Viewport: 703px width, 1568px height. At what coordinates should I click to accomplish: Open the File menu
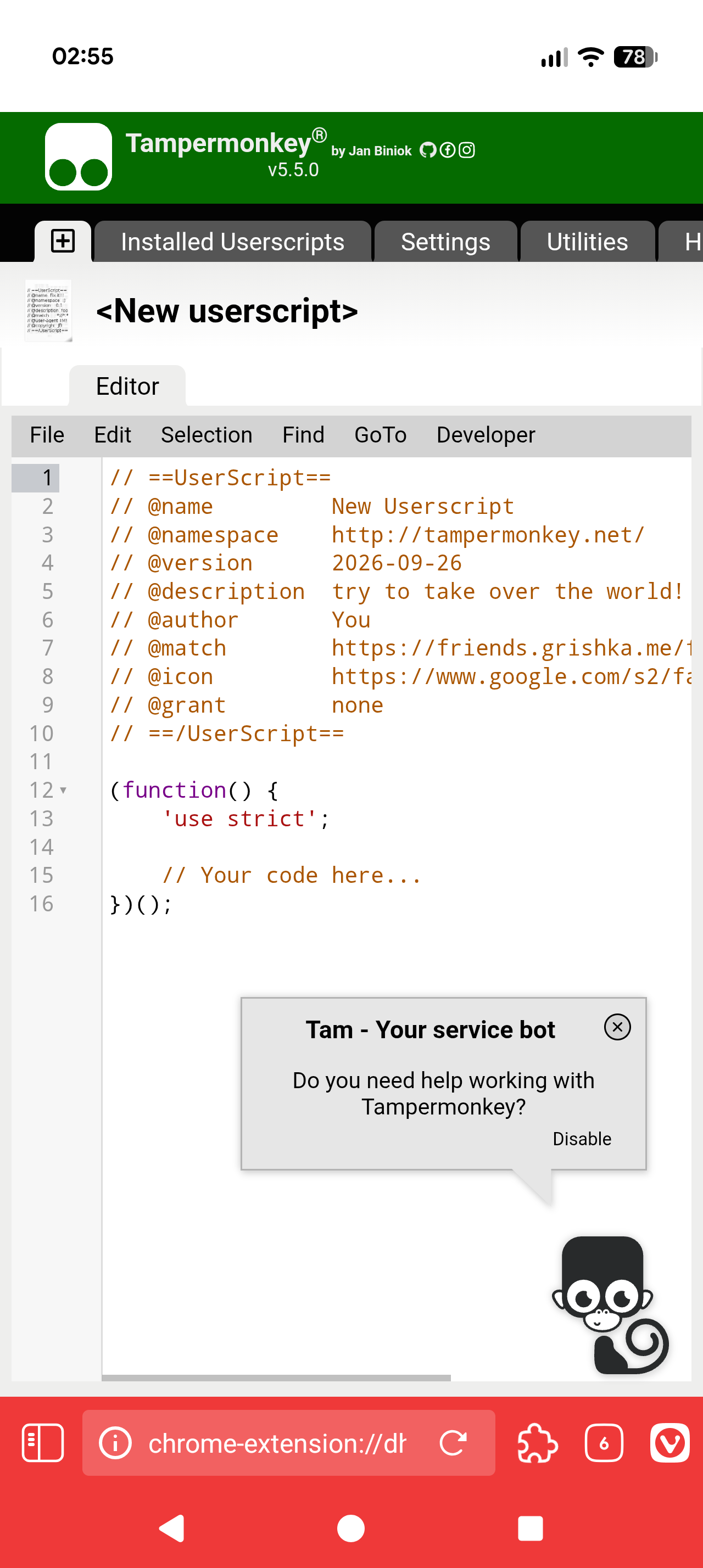(x=47, y=435)
